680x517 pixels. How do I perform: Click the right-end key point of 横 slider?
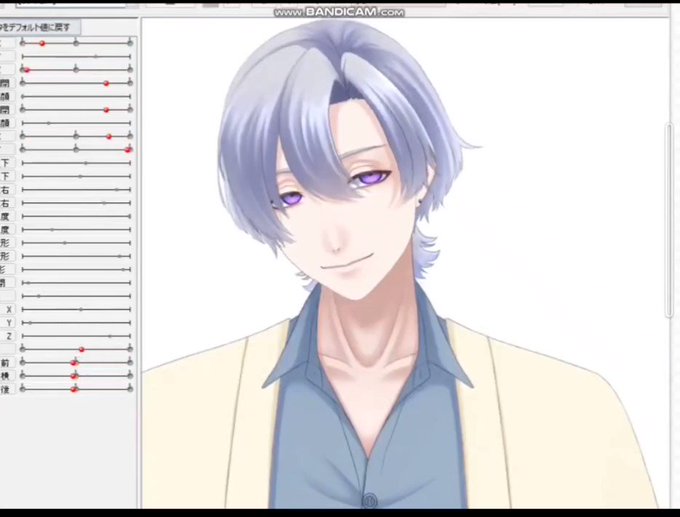point(130,376)
